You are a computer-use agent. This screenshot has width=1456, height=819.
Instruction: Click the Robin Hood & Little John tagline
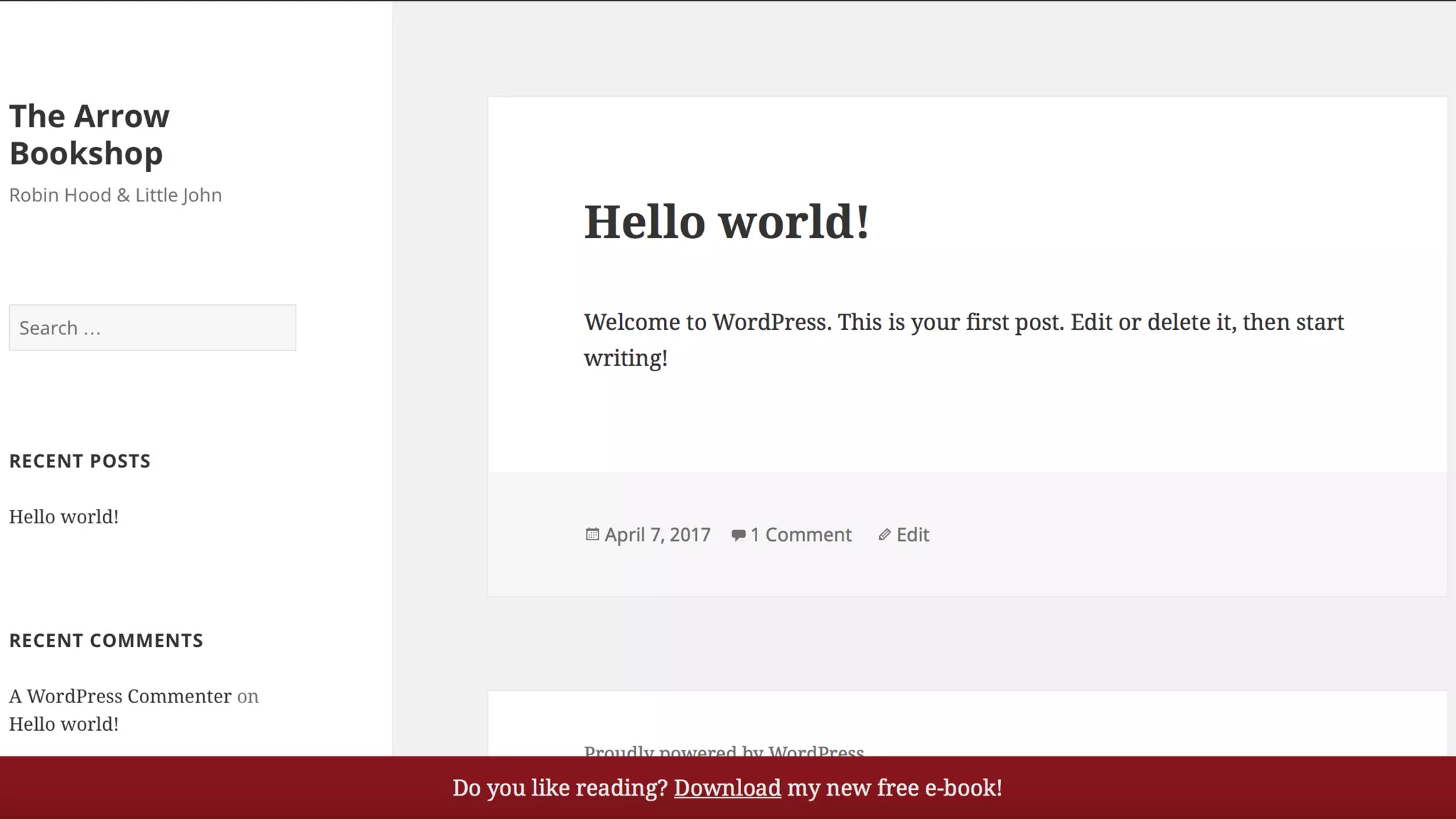(x=115, y=195)
